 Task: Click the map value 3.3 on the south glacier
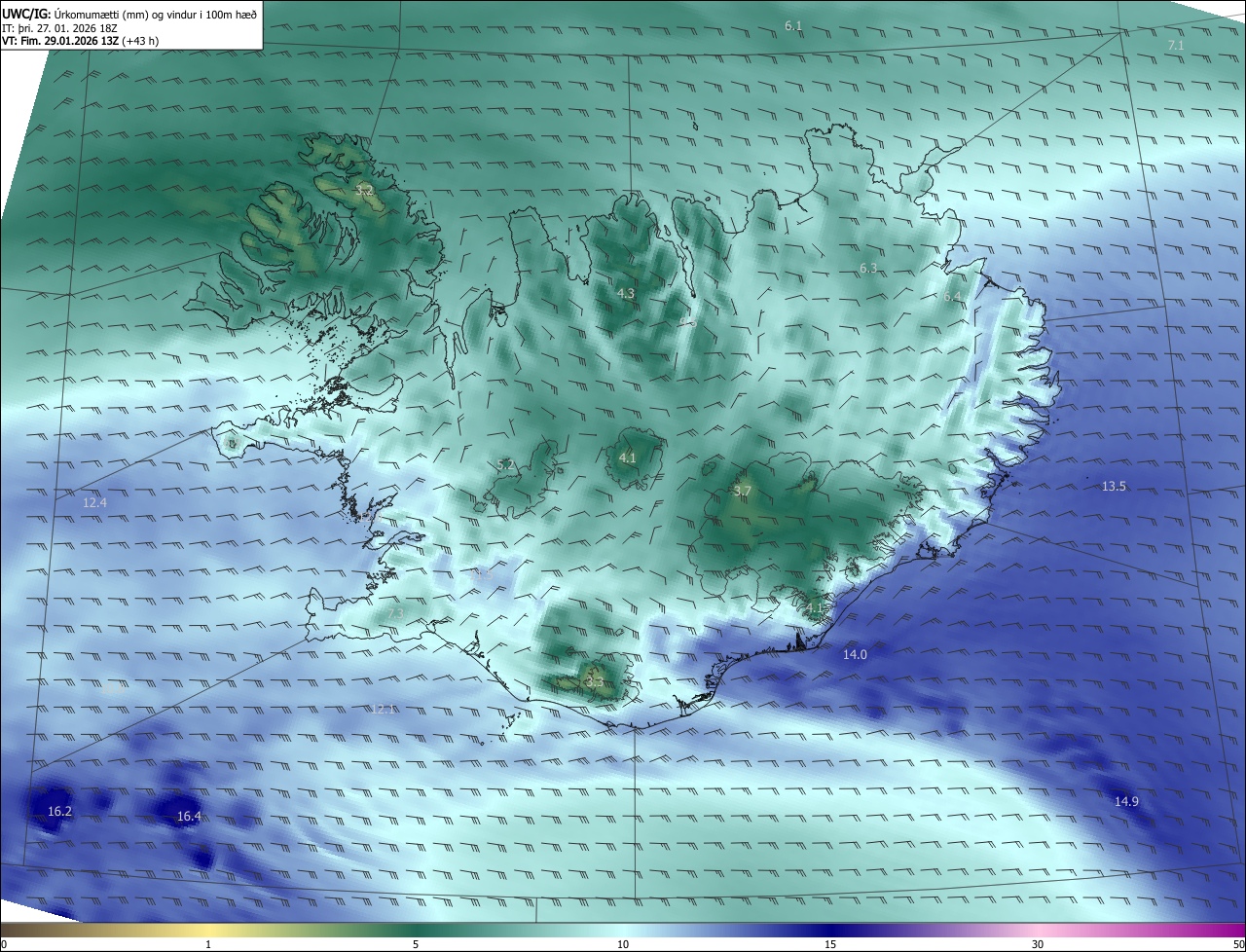tap(594, 682)
